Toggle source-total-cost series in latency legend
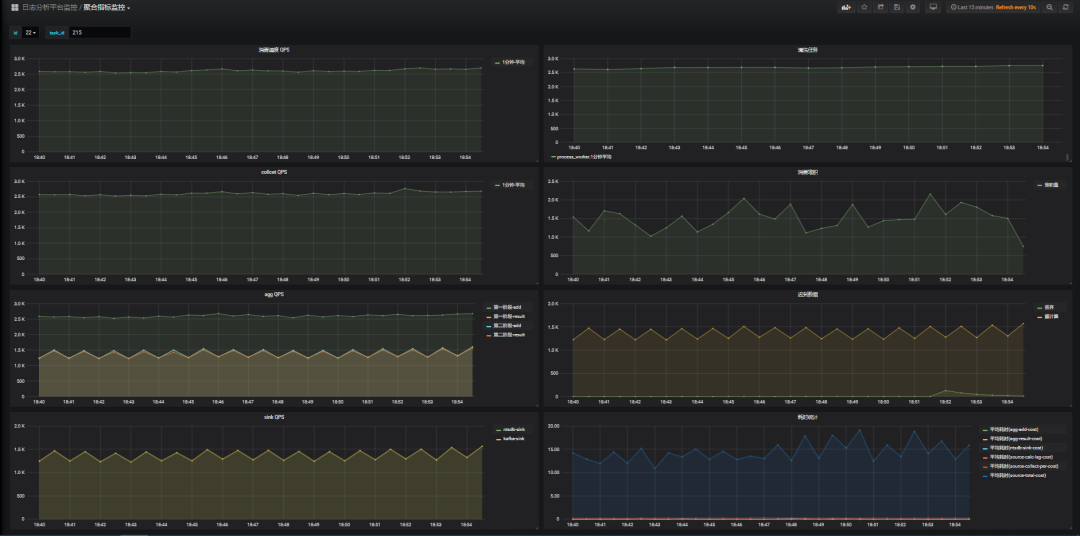Screen dimensions: 1080x536 1017,475
